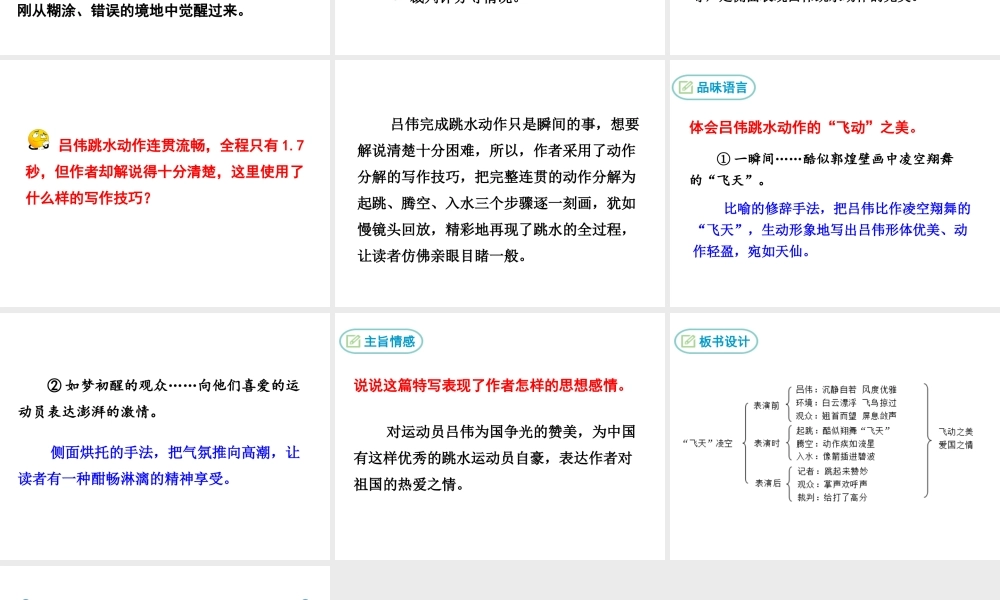Click the blue text about 侧面烘托的手法
The height and width of the screenshot is (600, 1000).
(160, 465)
